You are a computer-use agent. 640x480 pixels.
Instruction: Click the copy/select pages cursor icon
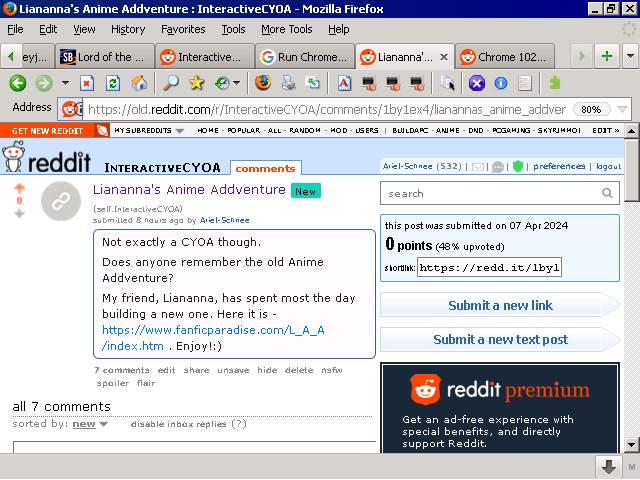tap(447, 83)
